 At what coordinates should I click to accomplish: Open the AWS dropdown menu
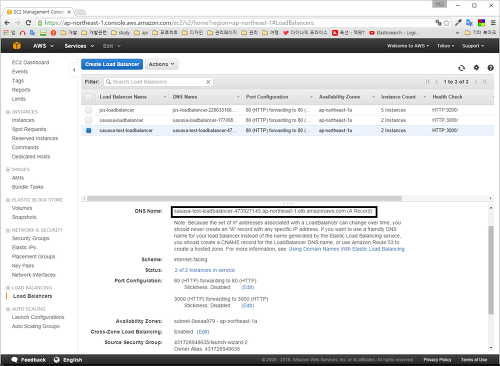point(43,46)
